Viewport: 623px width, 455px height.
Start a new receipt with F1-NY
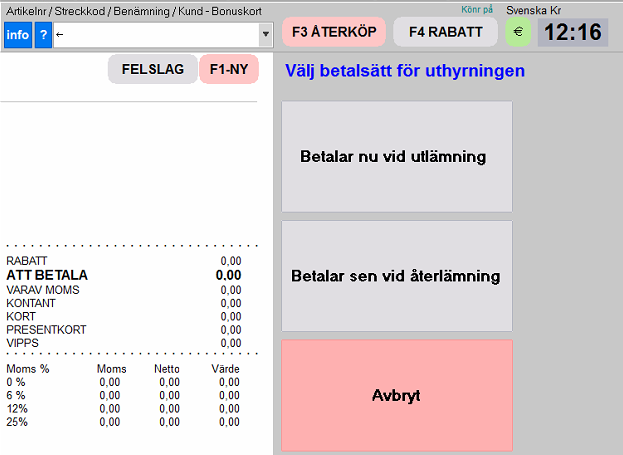[229, 70]
